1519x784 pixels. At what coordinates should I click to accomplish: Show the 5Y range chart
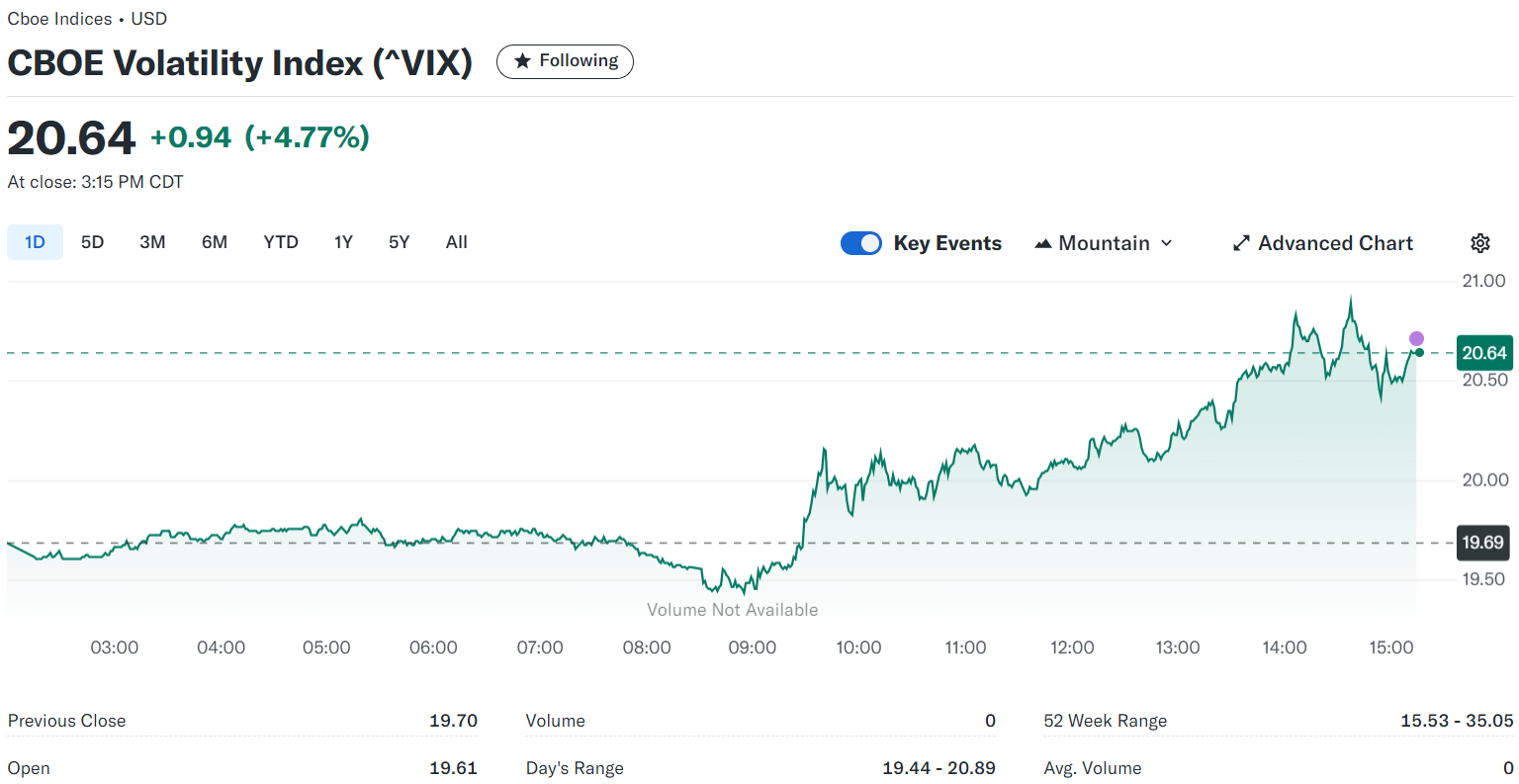click(x=399, y=242)
